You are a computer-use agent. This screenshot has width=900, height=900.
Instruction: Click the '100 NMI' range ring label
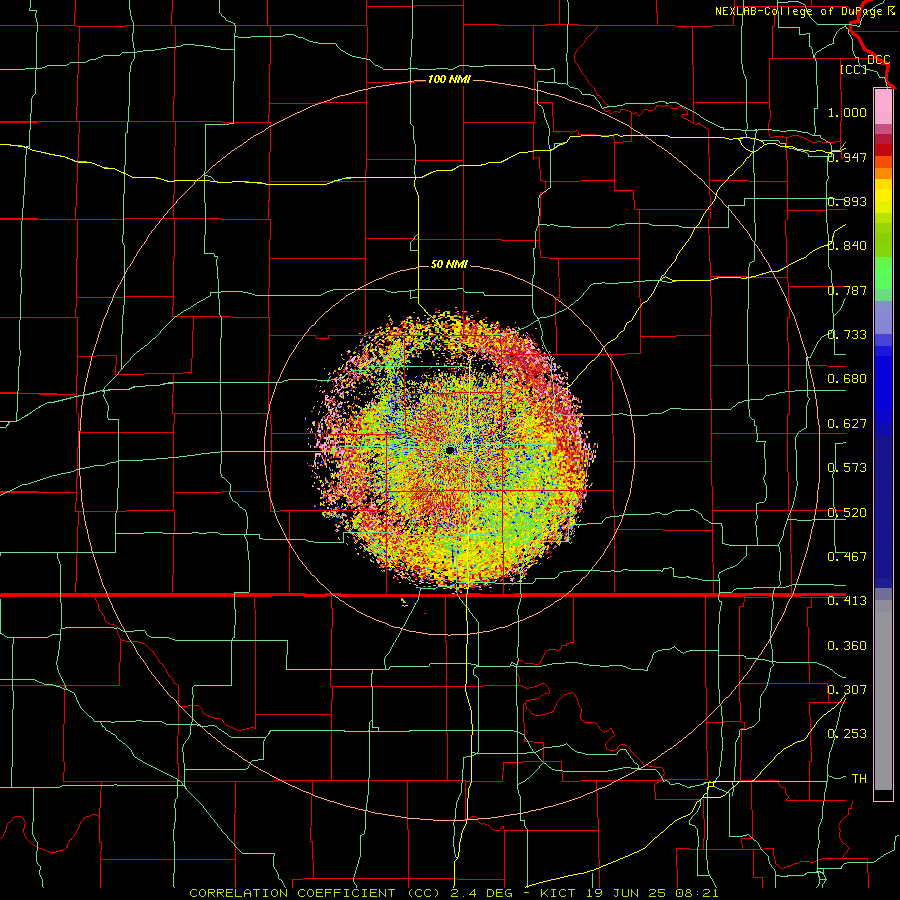(449, 79)
